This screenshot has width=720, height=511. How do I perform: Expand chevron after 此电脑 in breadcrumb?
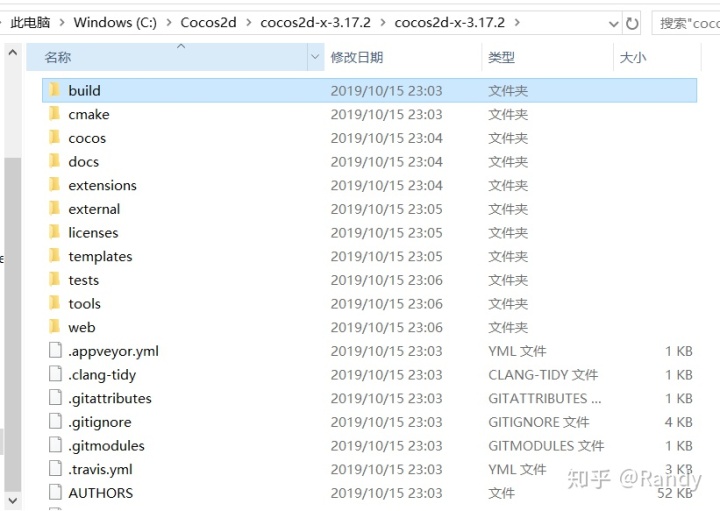pos(62,22)
